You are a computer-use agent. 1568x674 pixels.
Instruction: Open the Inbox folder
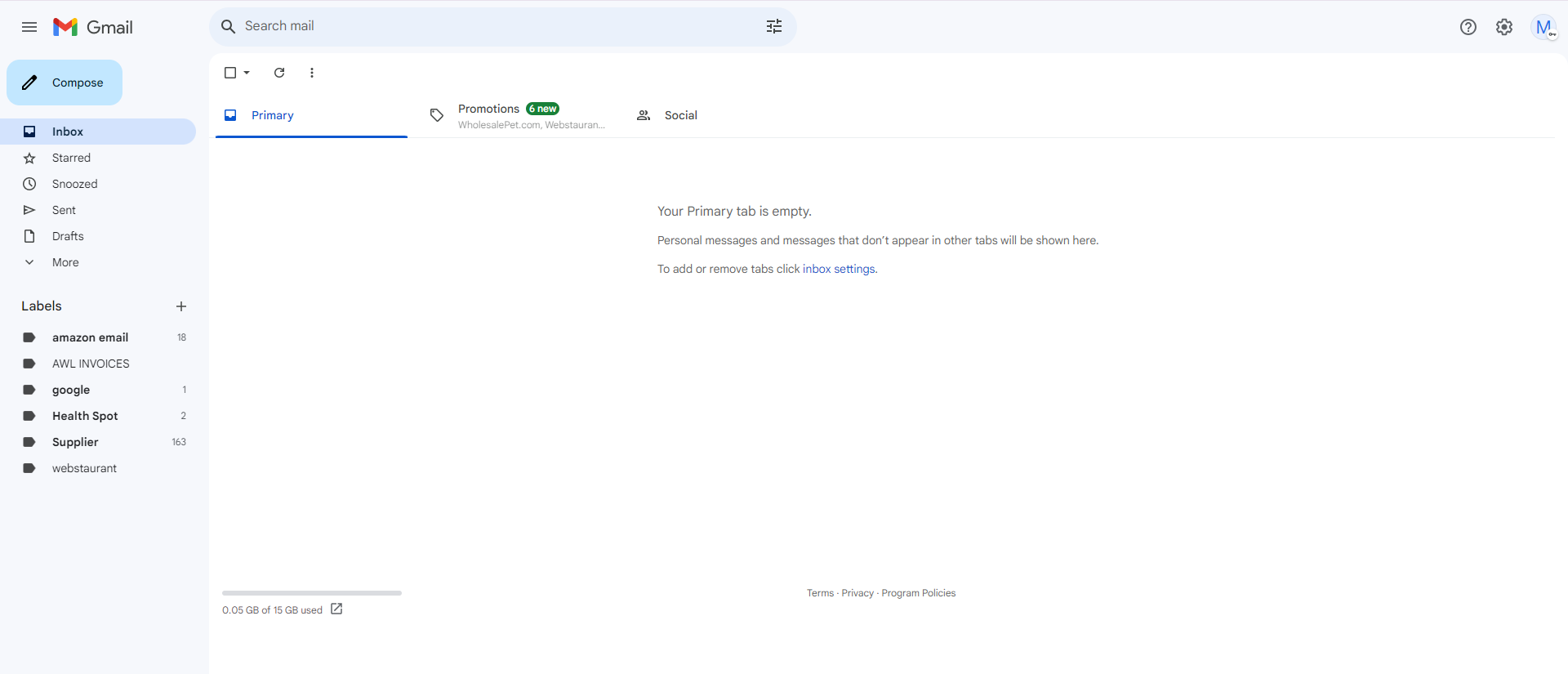[x=98, y=132]
